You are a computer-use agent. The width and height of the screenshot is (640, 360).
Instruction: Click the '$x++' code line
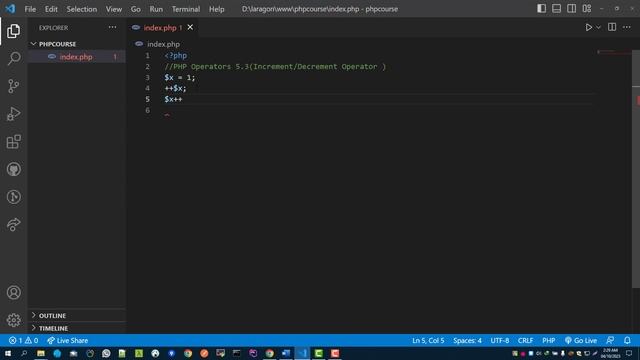click(173, 99)
